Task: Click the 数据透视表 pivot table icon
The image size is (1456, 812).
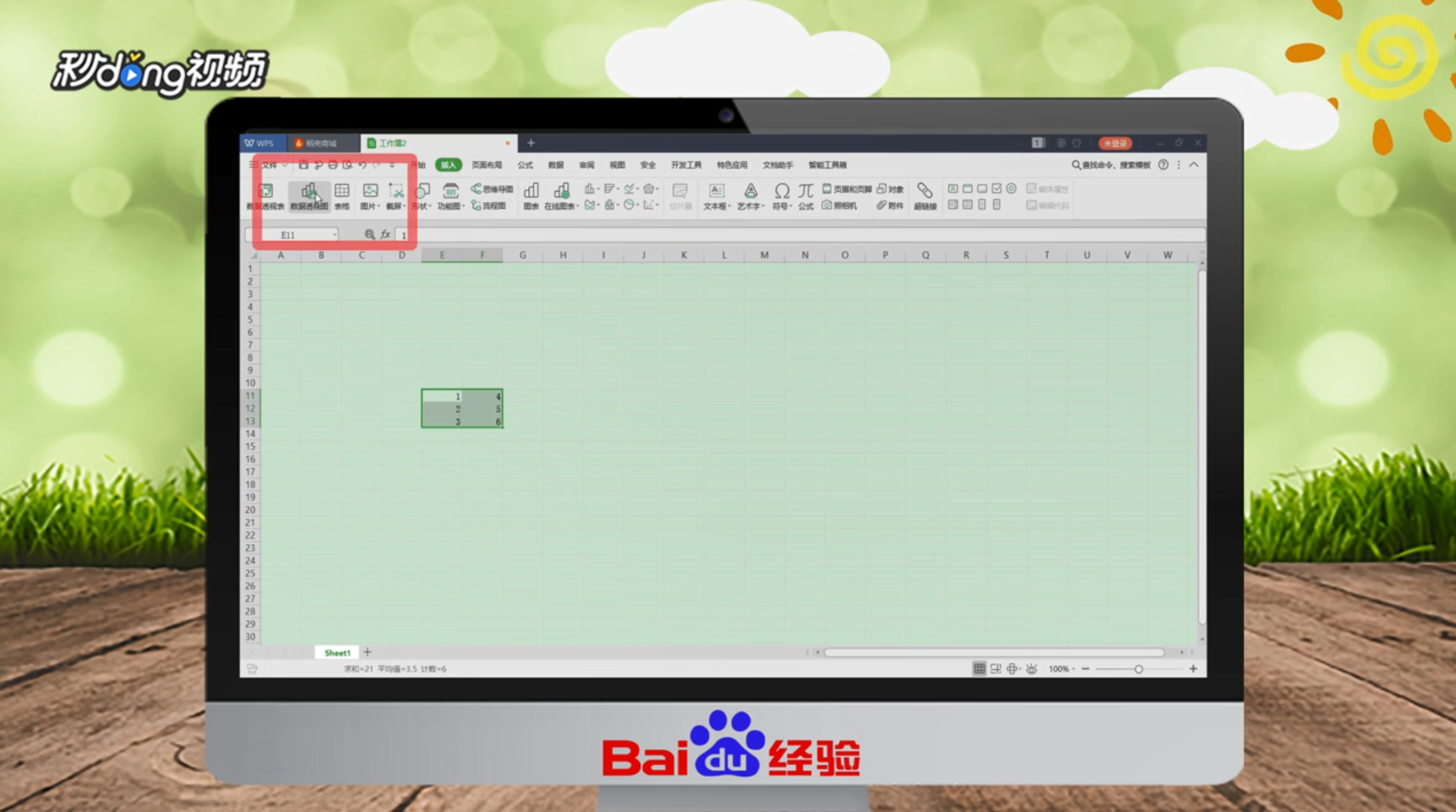Action: click(265, 195)
